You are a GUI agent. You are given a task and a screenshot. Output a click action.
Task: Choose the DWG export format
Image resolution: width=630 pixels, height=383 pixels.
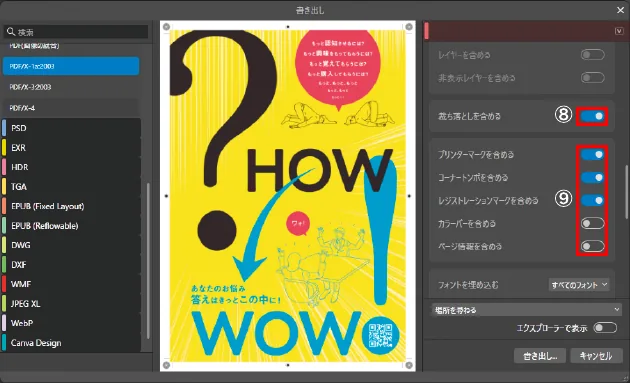(x=71, y=245)
